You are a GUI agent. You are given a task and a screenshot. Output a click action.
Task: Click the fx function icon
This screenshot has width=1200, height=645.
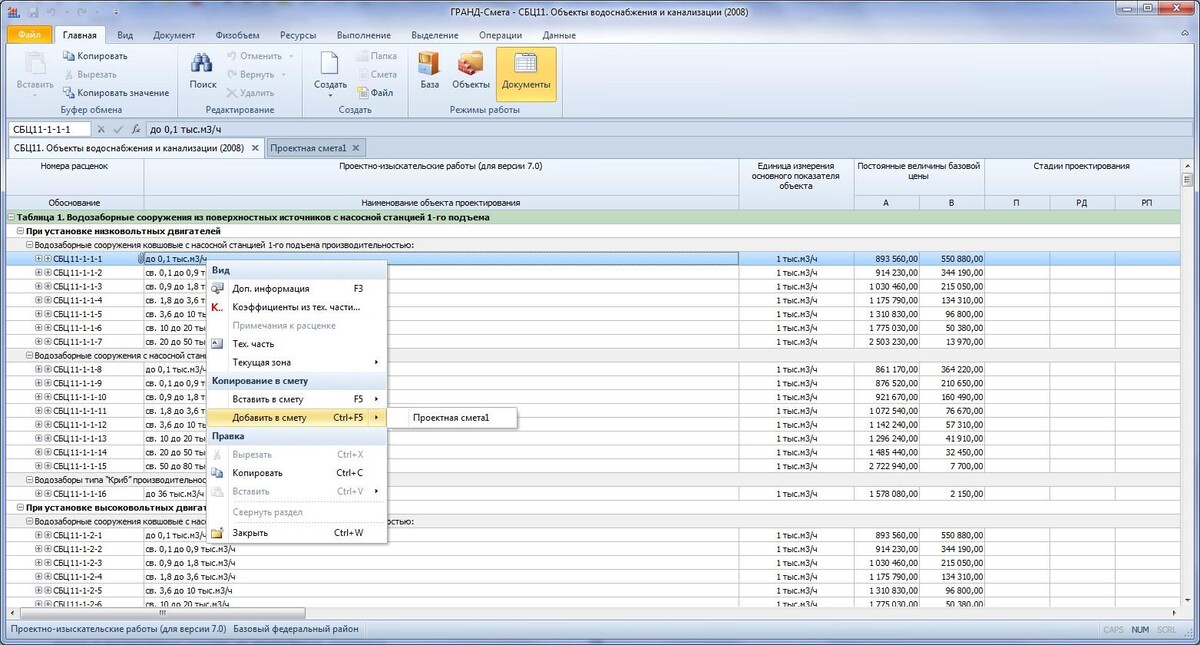[135, 129]
